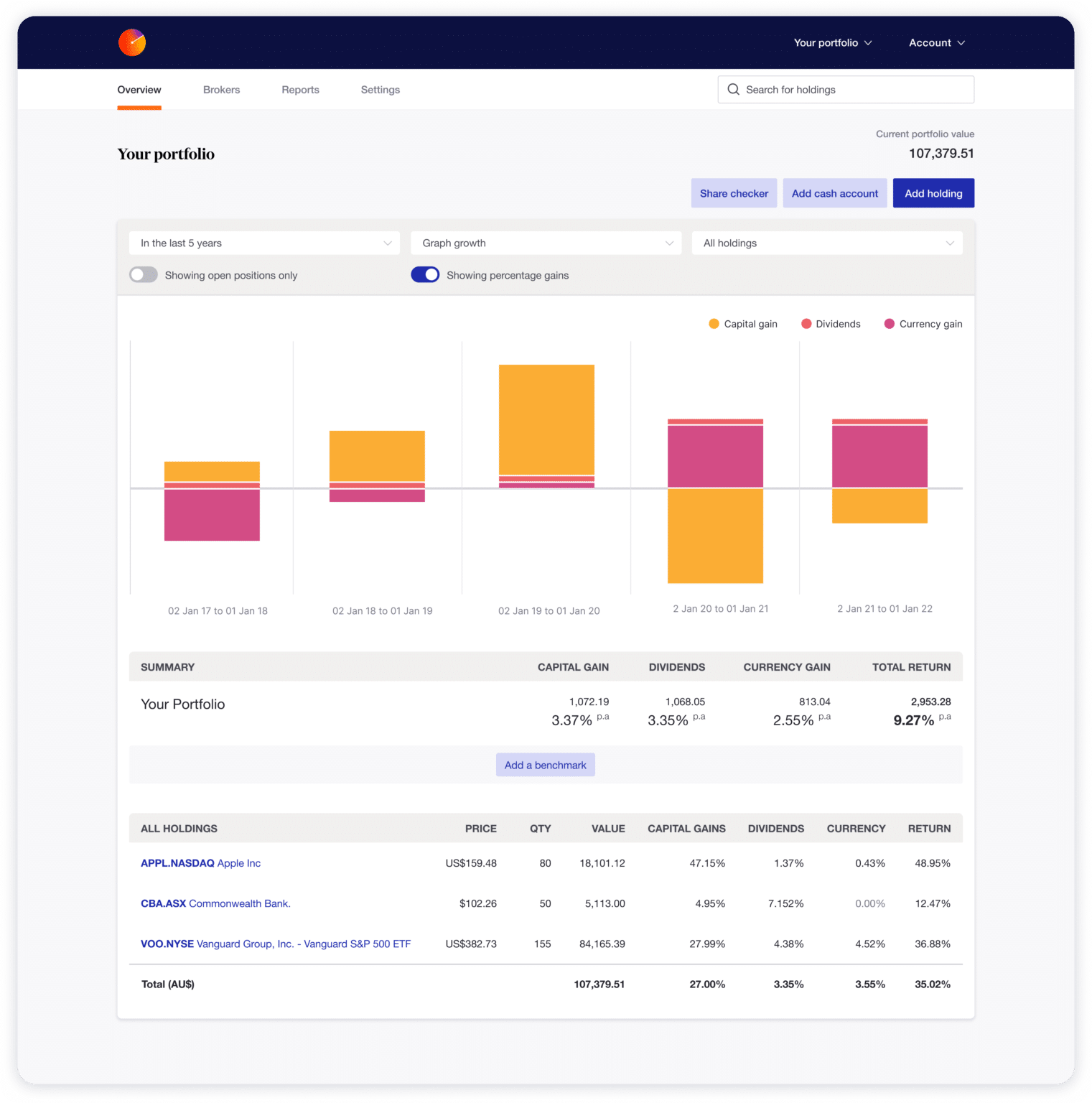Select the orange Capital gain color dot

click(x=713, y=323)
